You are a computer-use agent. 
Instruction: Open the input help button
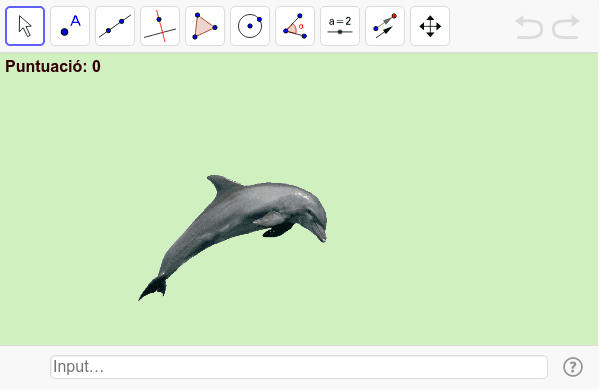(x=573, y=367)
